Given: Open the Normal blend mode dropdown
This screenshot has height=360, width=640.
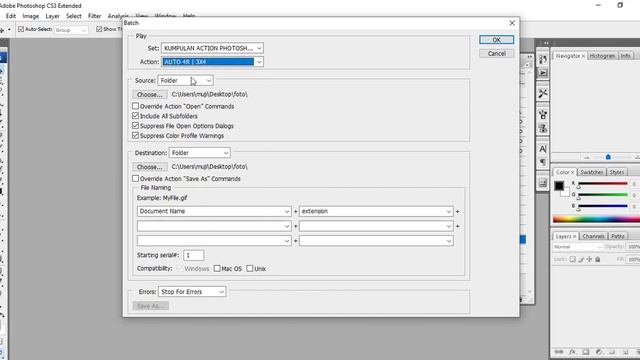Looking at the screenshot, I should (578, 247).
